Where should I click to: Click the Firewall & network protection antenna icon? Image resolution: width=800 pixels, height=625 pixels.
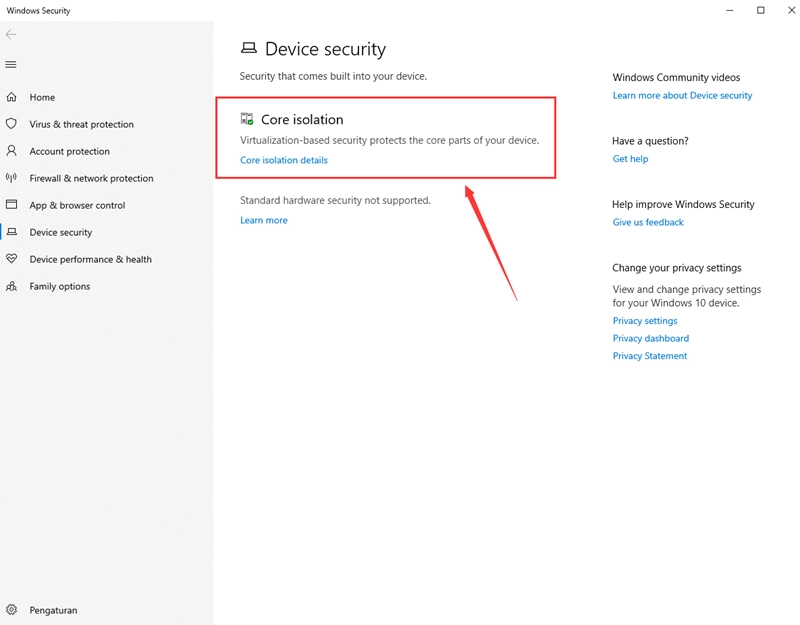(11, 178)
